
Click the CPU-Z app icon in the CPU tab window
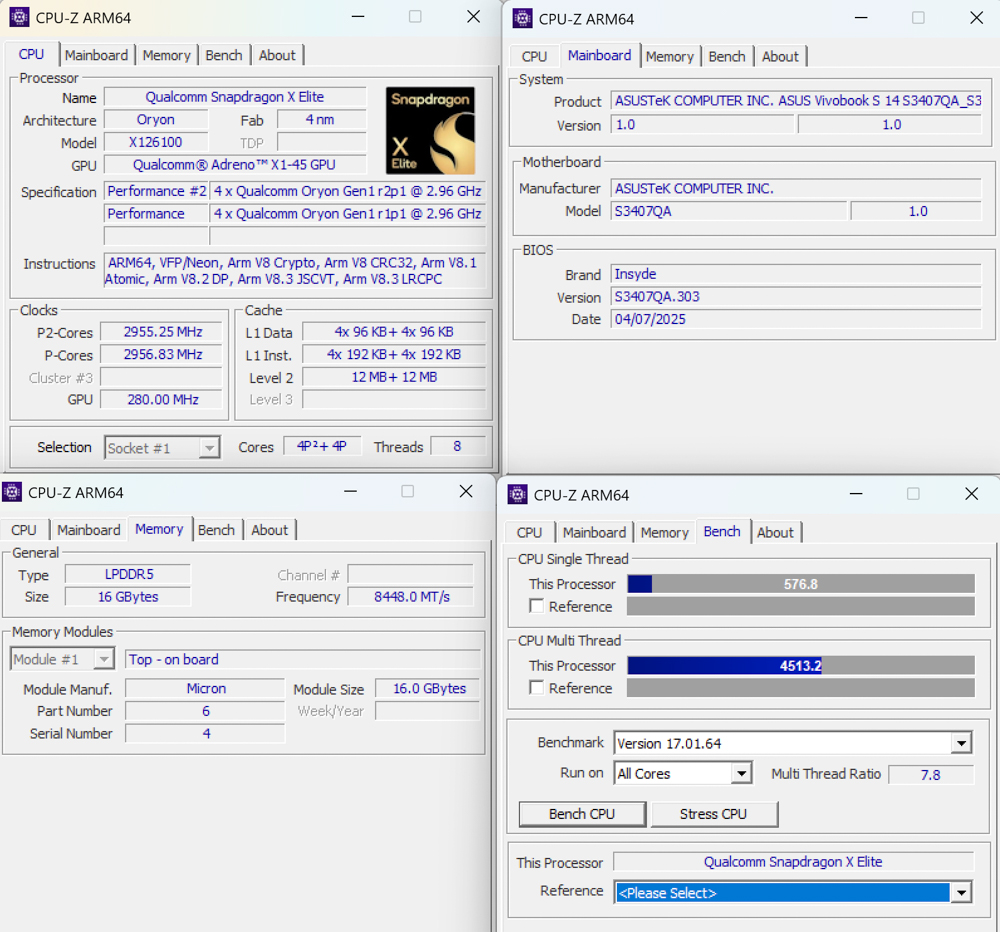19,17
